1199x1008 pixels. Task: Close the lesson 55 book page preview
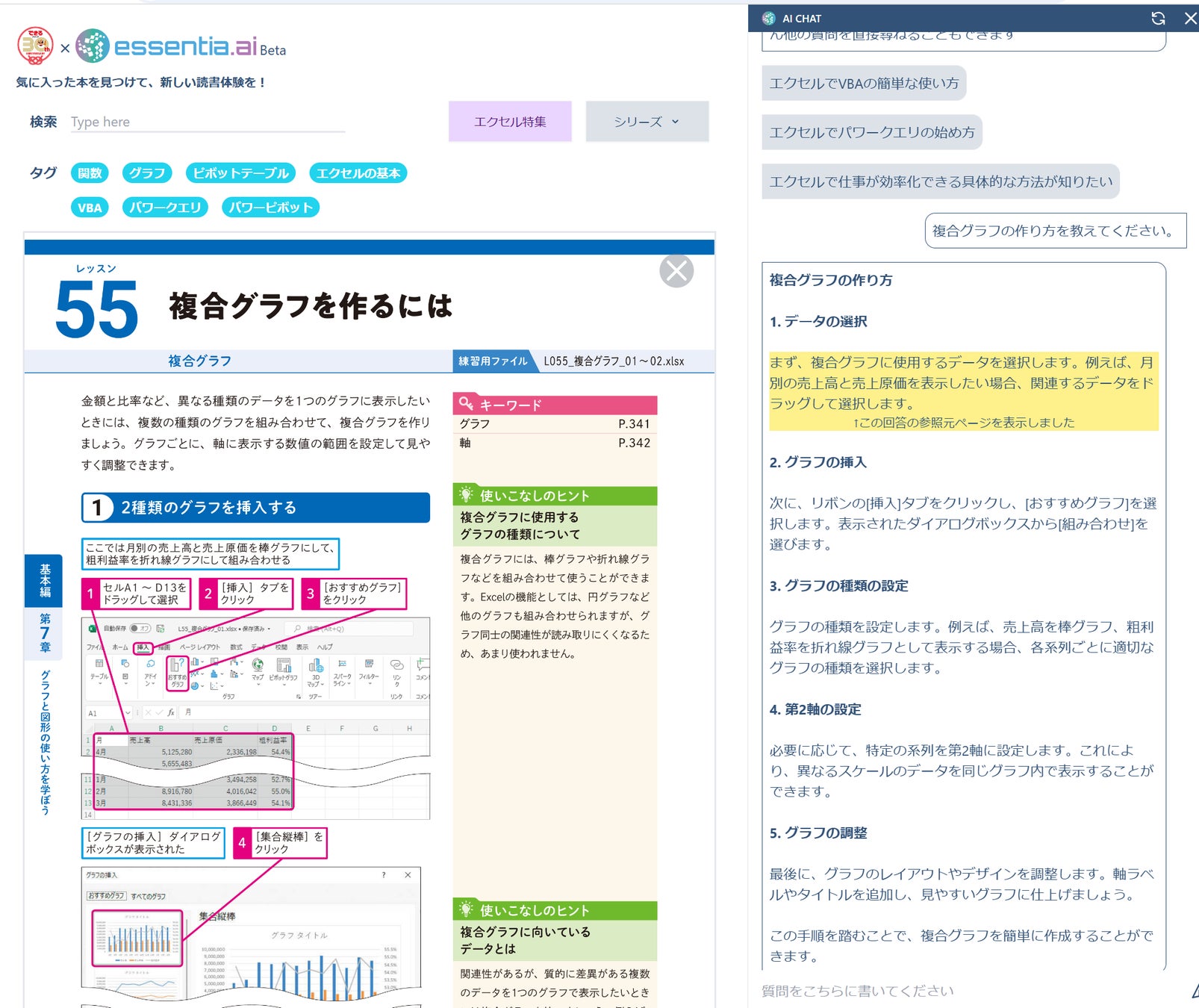[x=676, y=270]
